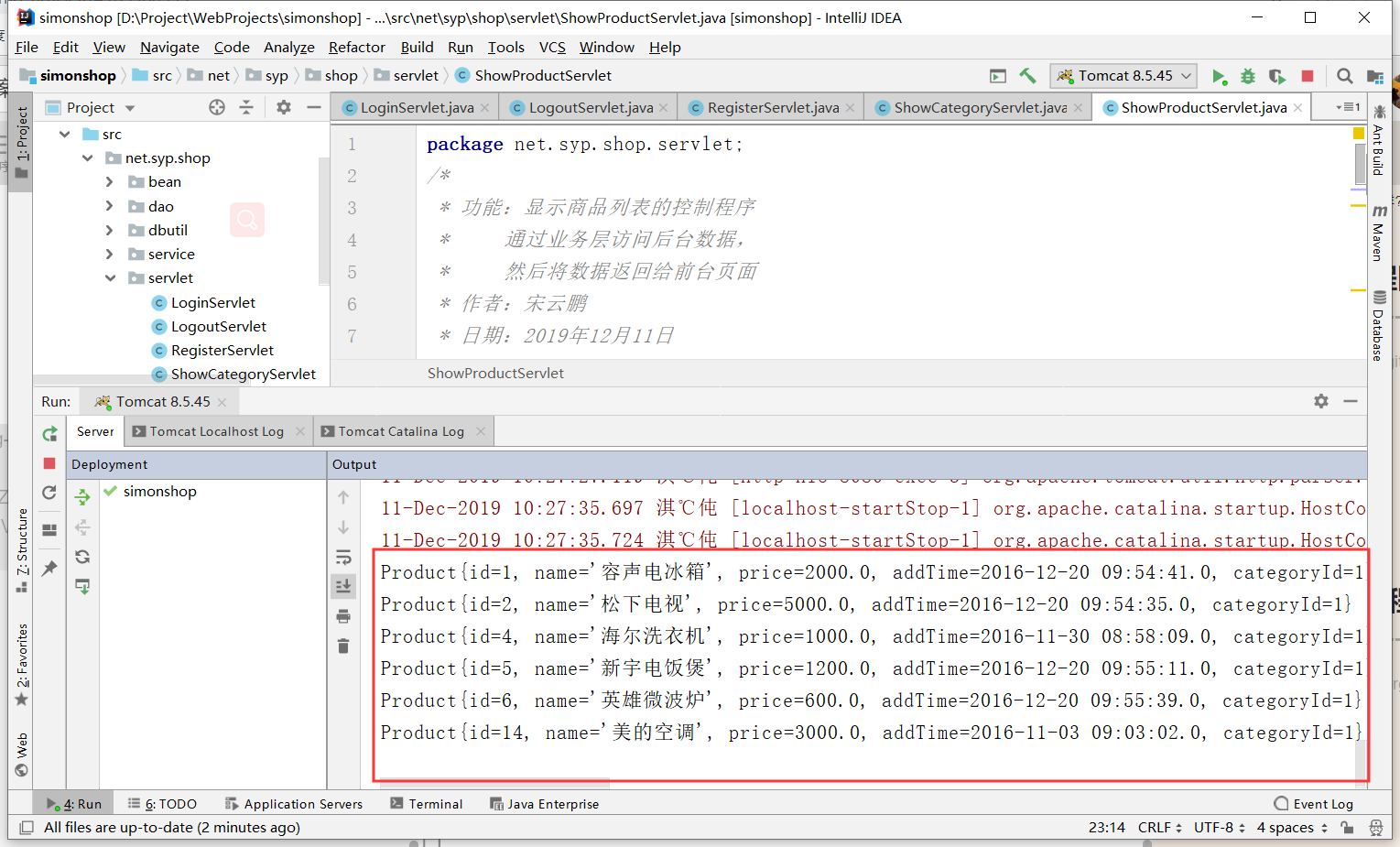Stop the running application with red square

(x=1308, y=76)
